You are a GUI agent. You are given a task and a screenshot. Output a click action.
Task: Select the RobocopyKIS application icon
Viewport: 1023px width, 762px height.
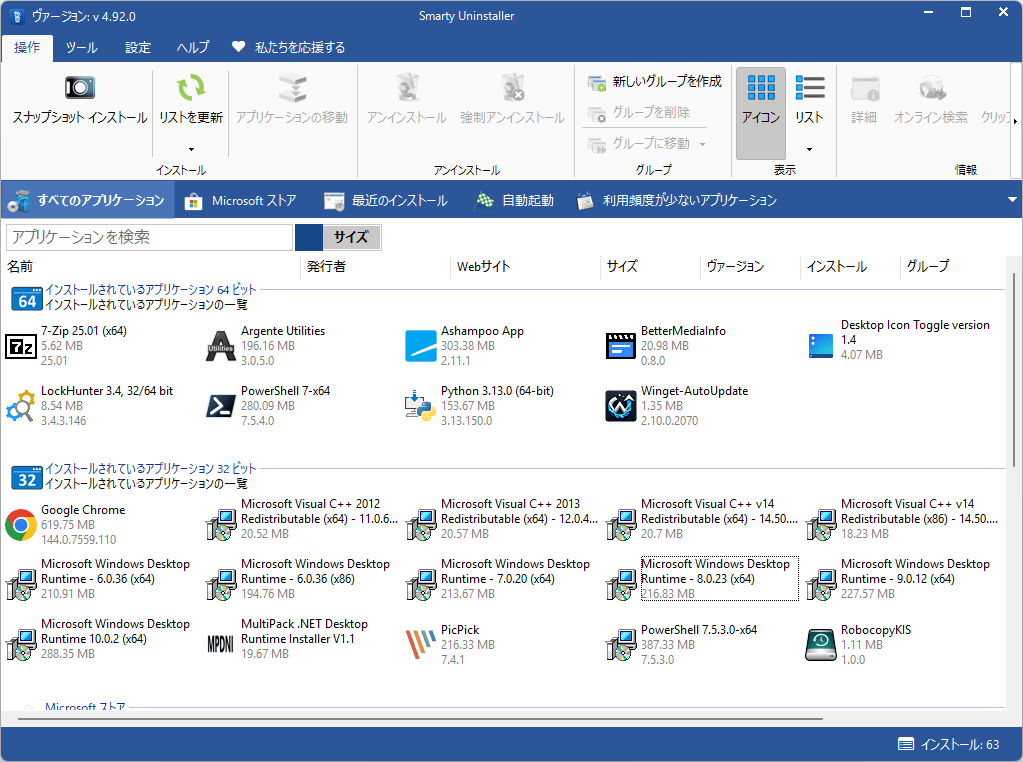pyautogui.click(x=820, y=645)
